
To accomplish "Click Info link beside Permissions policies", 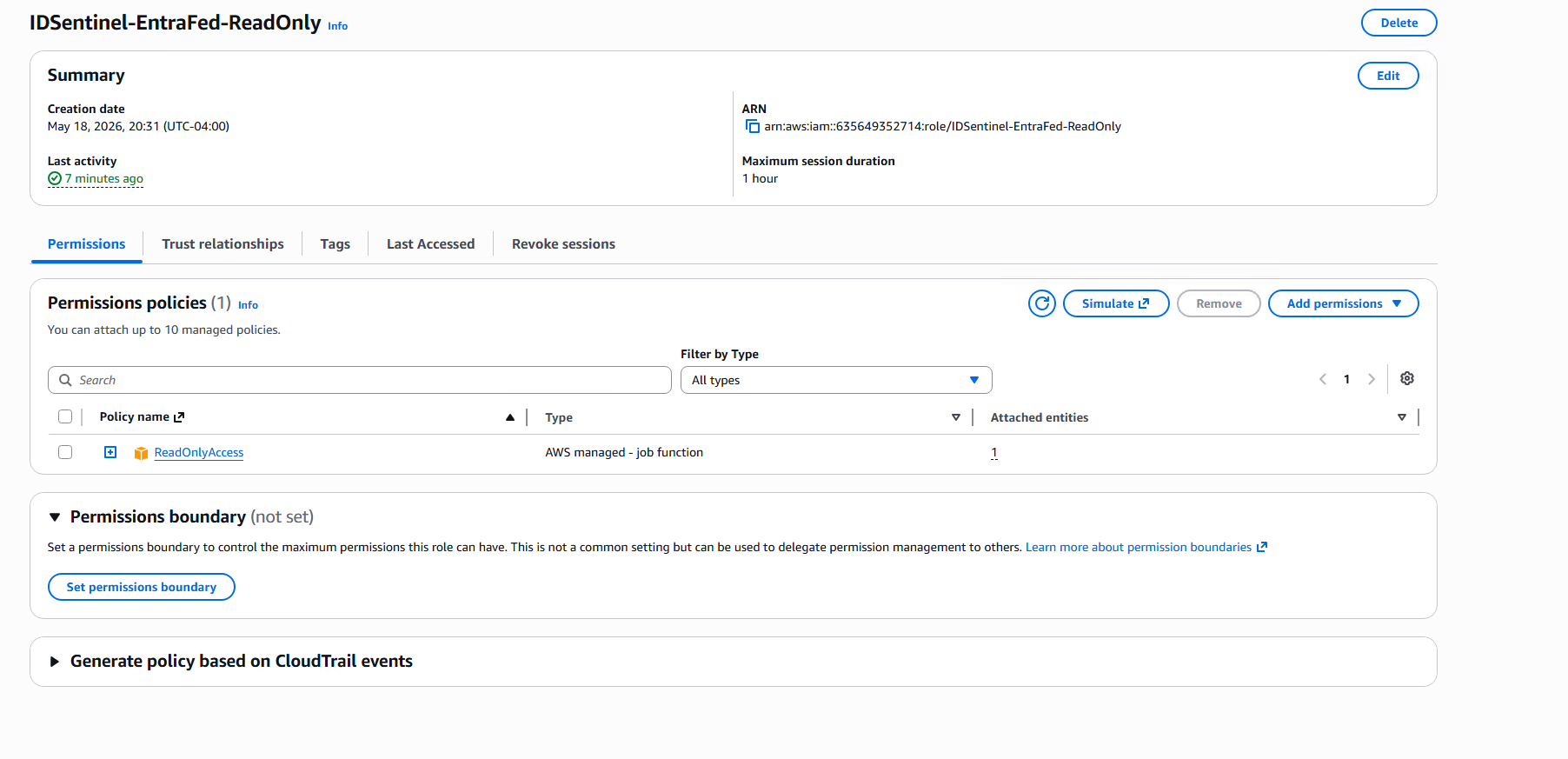I will (248, 305).
